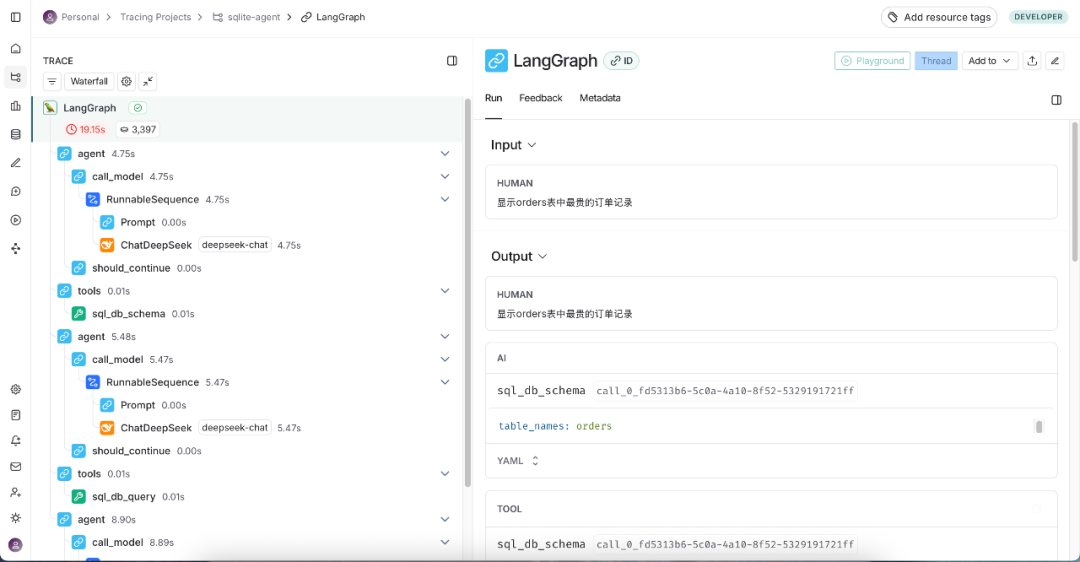Image resolution: width=1080 pixels, height=562 pixels.
Task: Switch to the Run tab
Action: click(493, 98)
